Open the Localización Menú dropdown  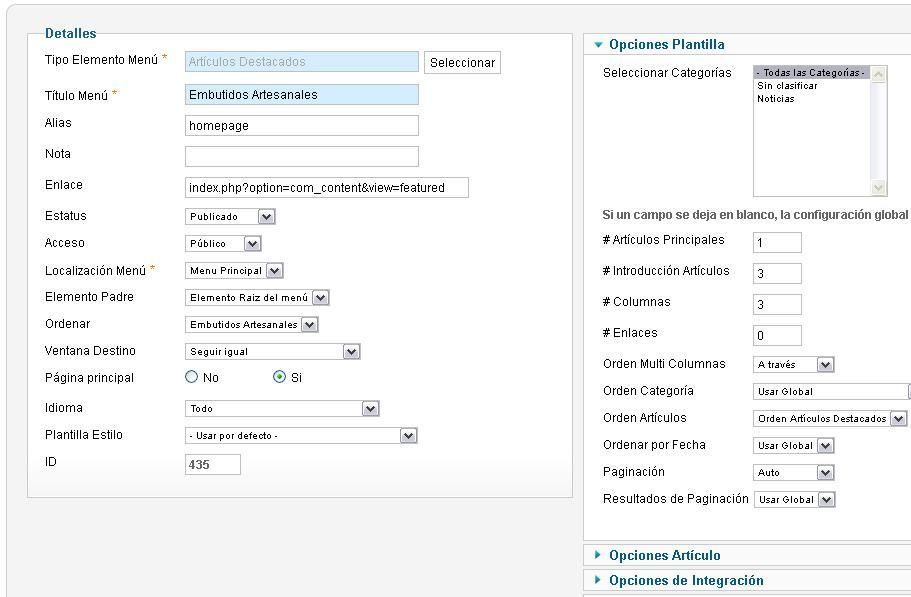(x=234, y=271)
